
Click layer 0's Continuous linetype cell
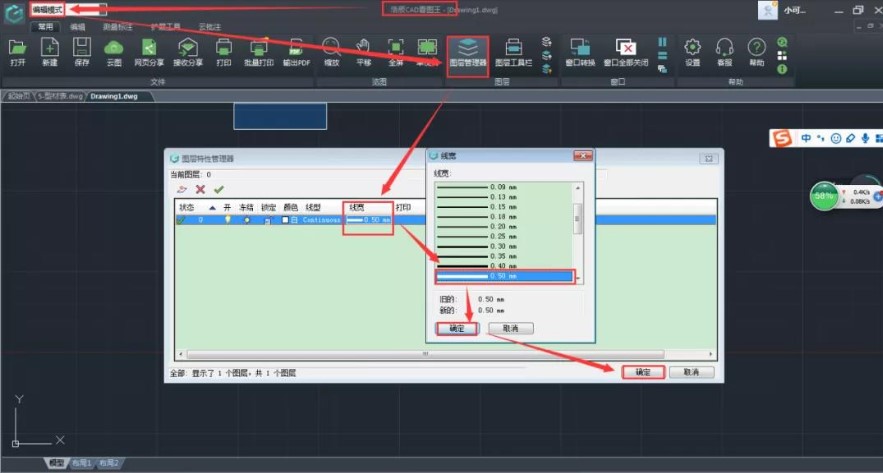pyautogui.click(x=322, y=220)
